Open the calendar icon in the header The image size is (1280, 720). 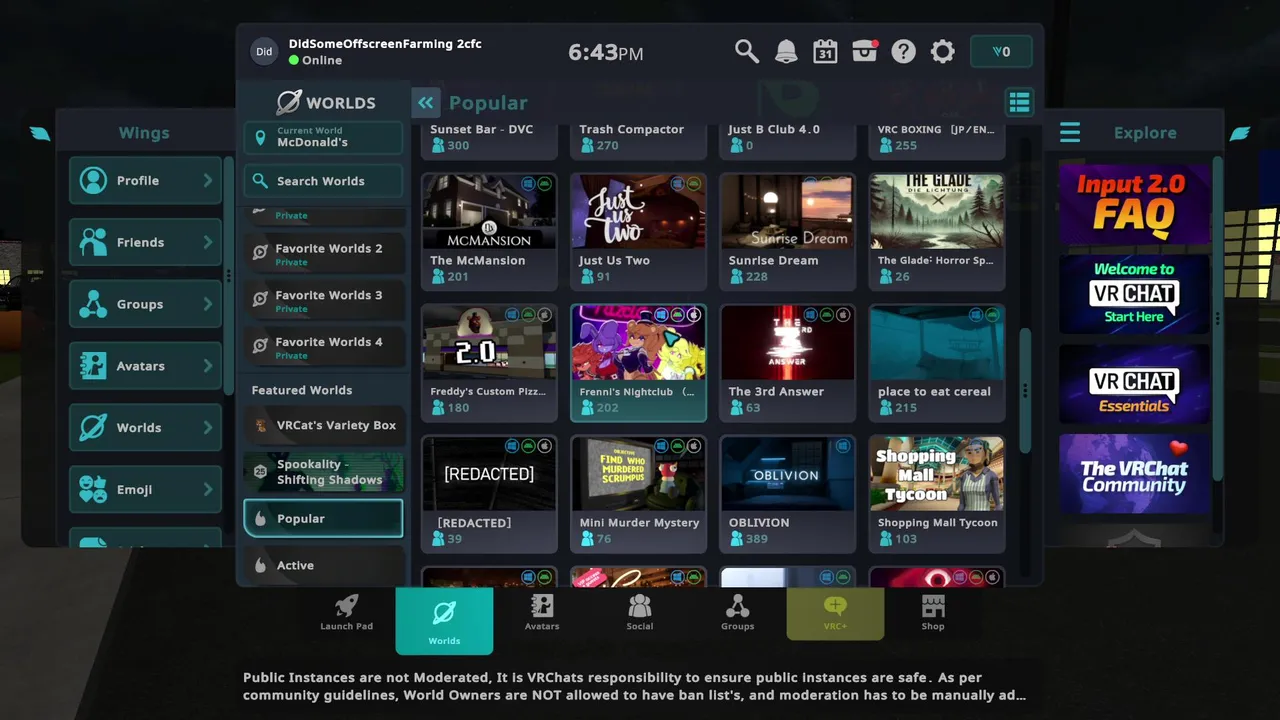coord(825,52)
